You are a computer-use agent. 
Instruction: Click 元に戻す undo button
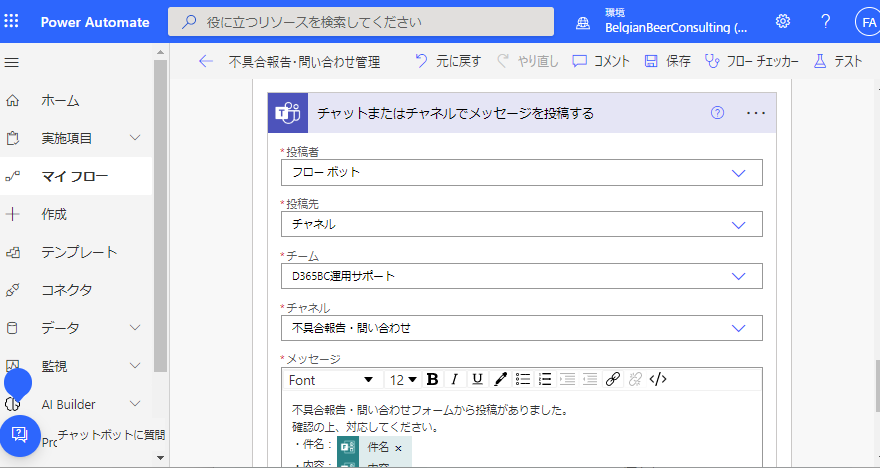[x=448, y=61]
